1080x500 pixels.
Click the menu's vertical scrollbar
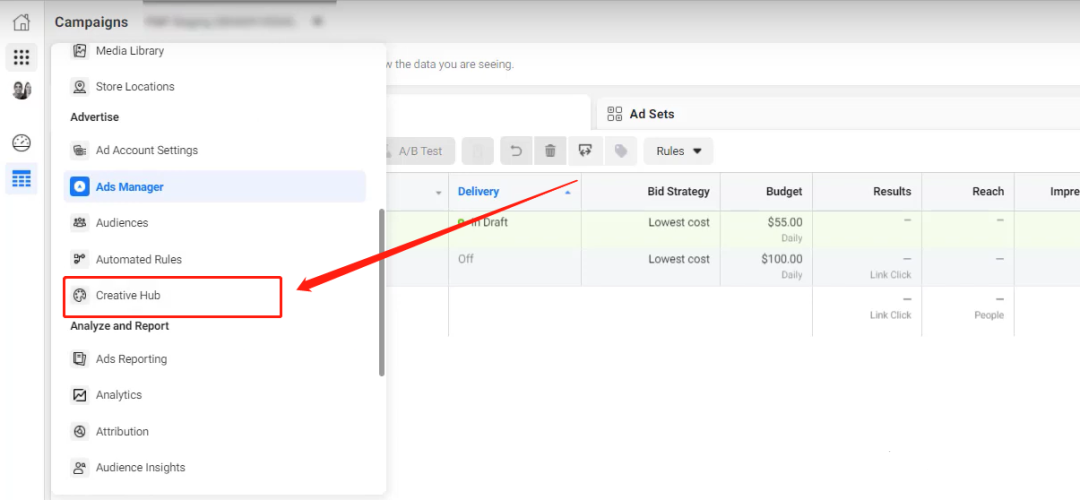(x=382, y=293)
